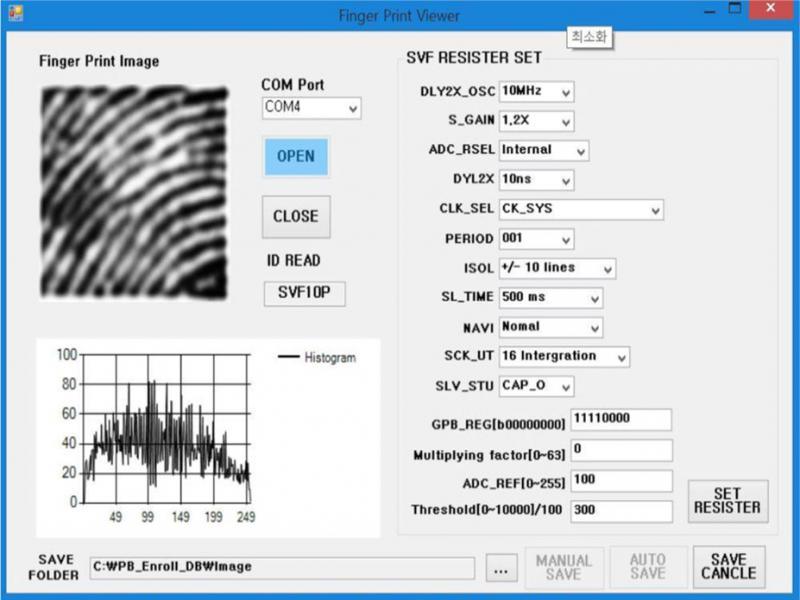Click the SVF10P ID READ button

pos(304,293)
